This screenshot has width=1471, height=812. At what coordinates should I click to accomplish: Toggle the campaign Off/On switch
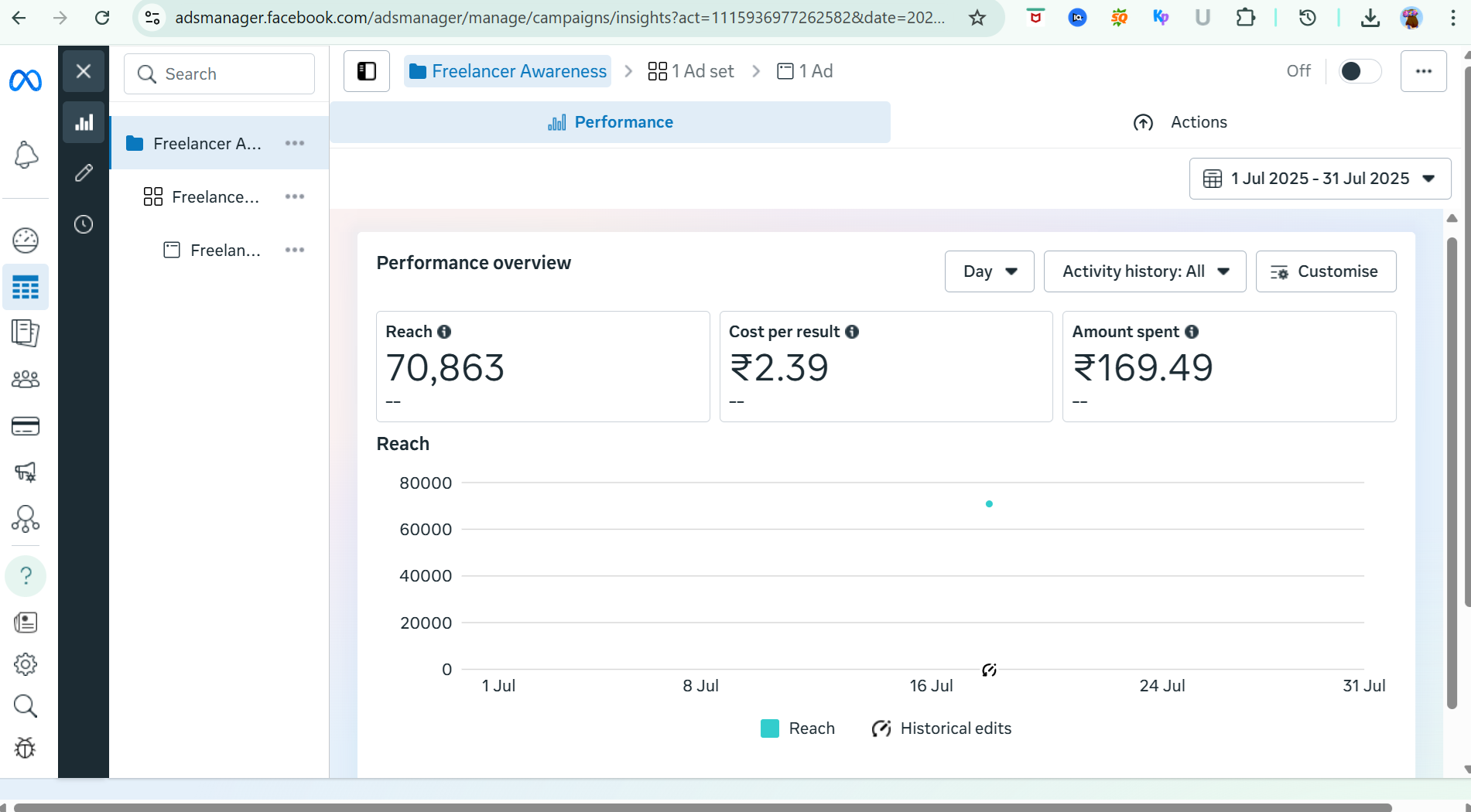pos(1359,71)
